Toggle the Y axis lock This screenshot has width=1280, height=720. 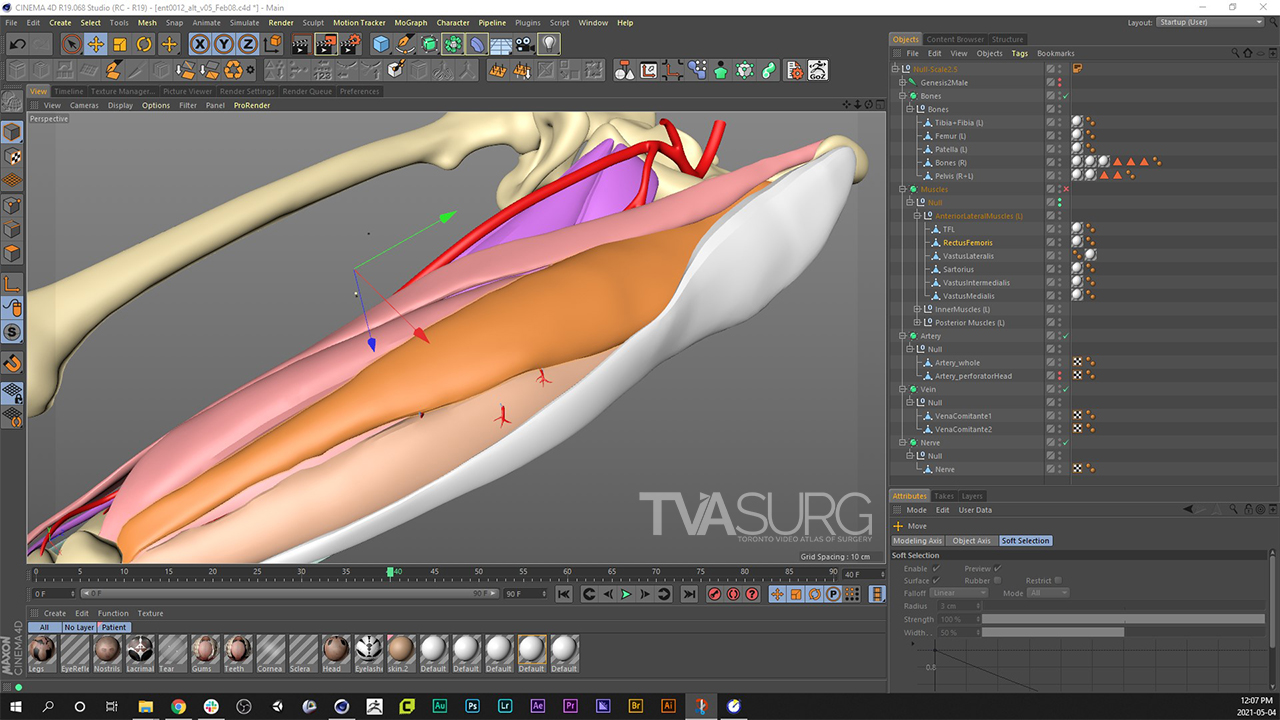pyautogui.click(x=224, y=44)
